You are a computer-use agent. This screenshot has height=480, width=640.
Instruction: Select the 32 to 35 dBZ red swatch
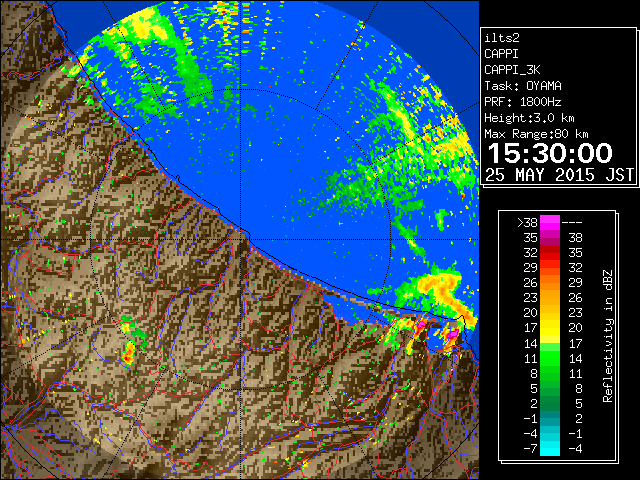pyautogui.click(x=550, y=253)
